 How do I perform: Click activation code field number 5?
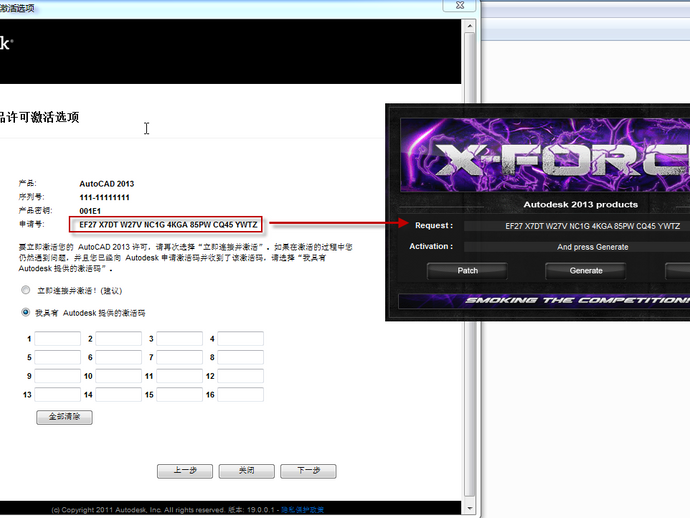point(58,357)
